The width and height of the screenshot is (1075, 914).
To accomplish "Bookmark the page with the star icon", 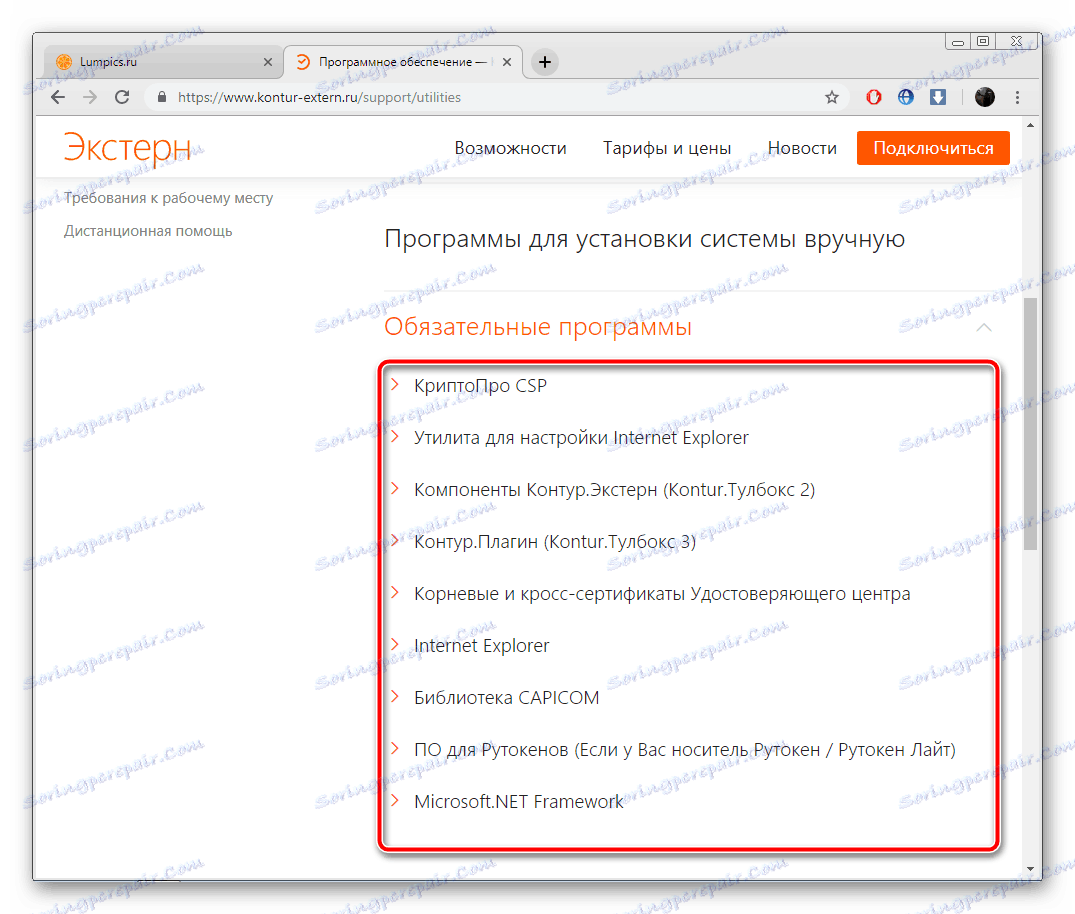I will point(832,97).
